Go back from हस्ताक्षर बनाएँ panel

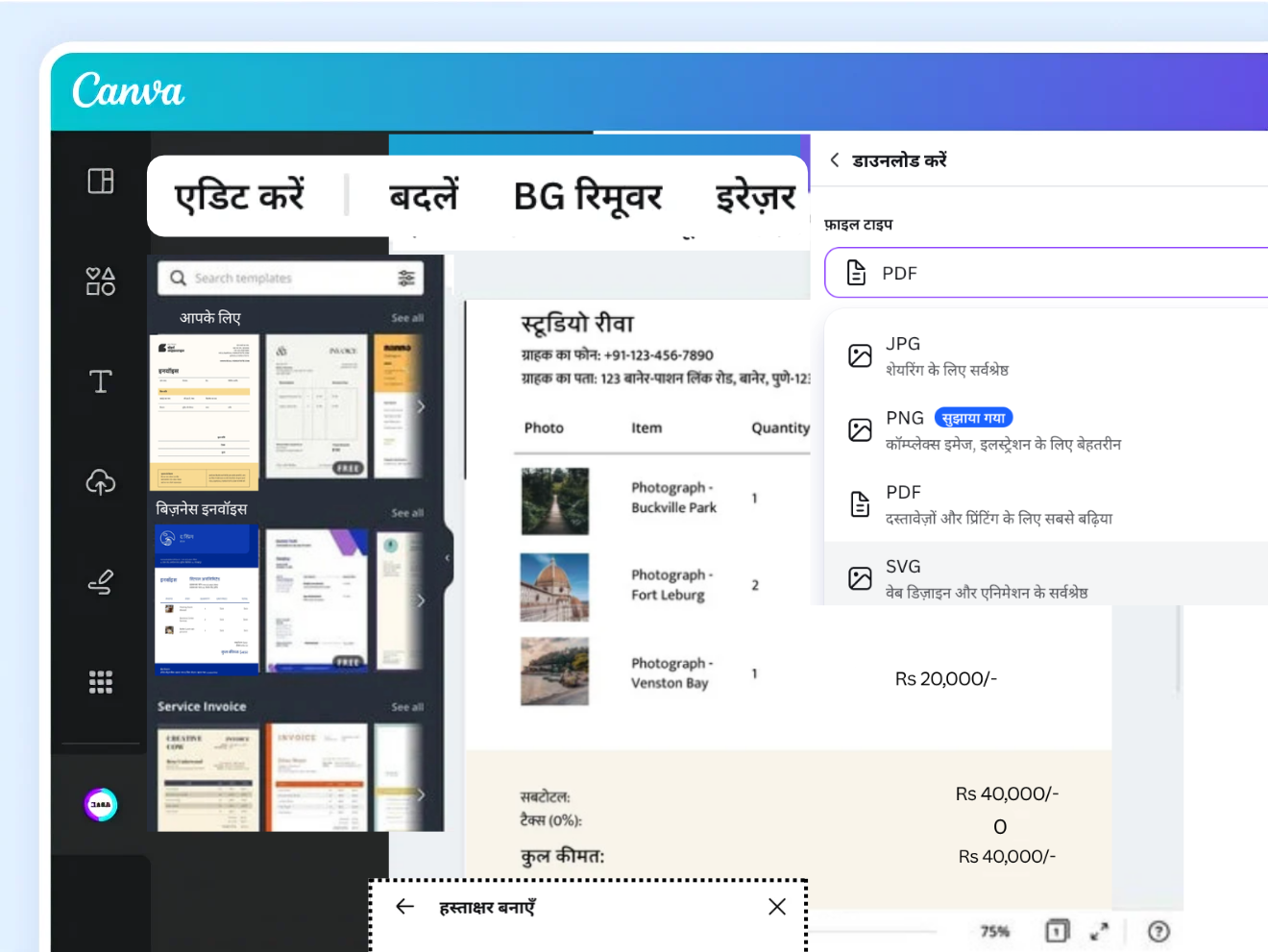404,906
